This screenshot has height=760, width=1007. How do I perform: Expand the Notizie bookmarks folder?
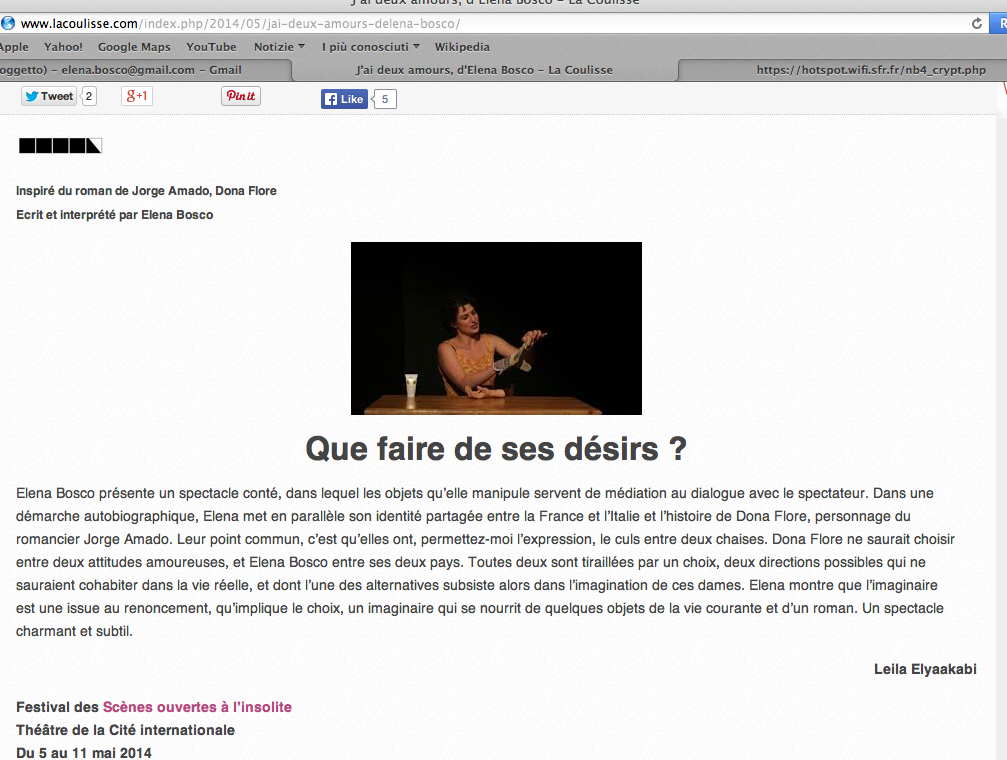279,47
